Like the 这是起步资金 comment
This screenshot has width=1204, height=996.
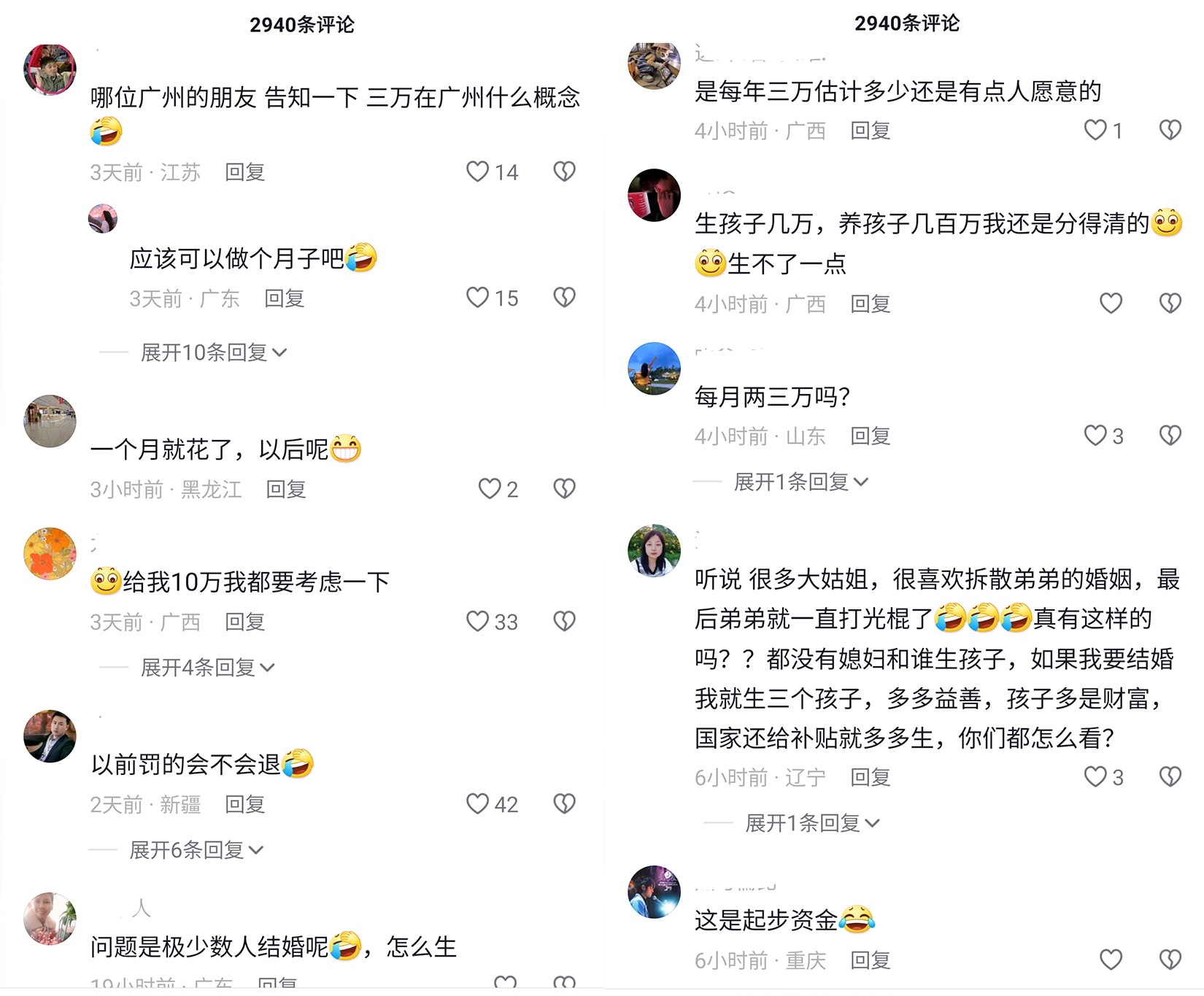pos(1111,960)
